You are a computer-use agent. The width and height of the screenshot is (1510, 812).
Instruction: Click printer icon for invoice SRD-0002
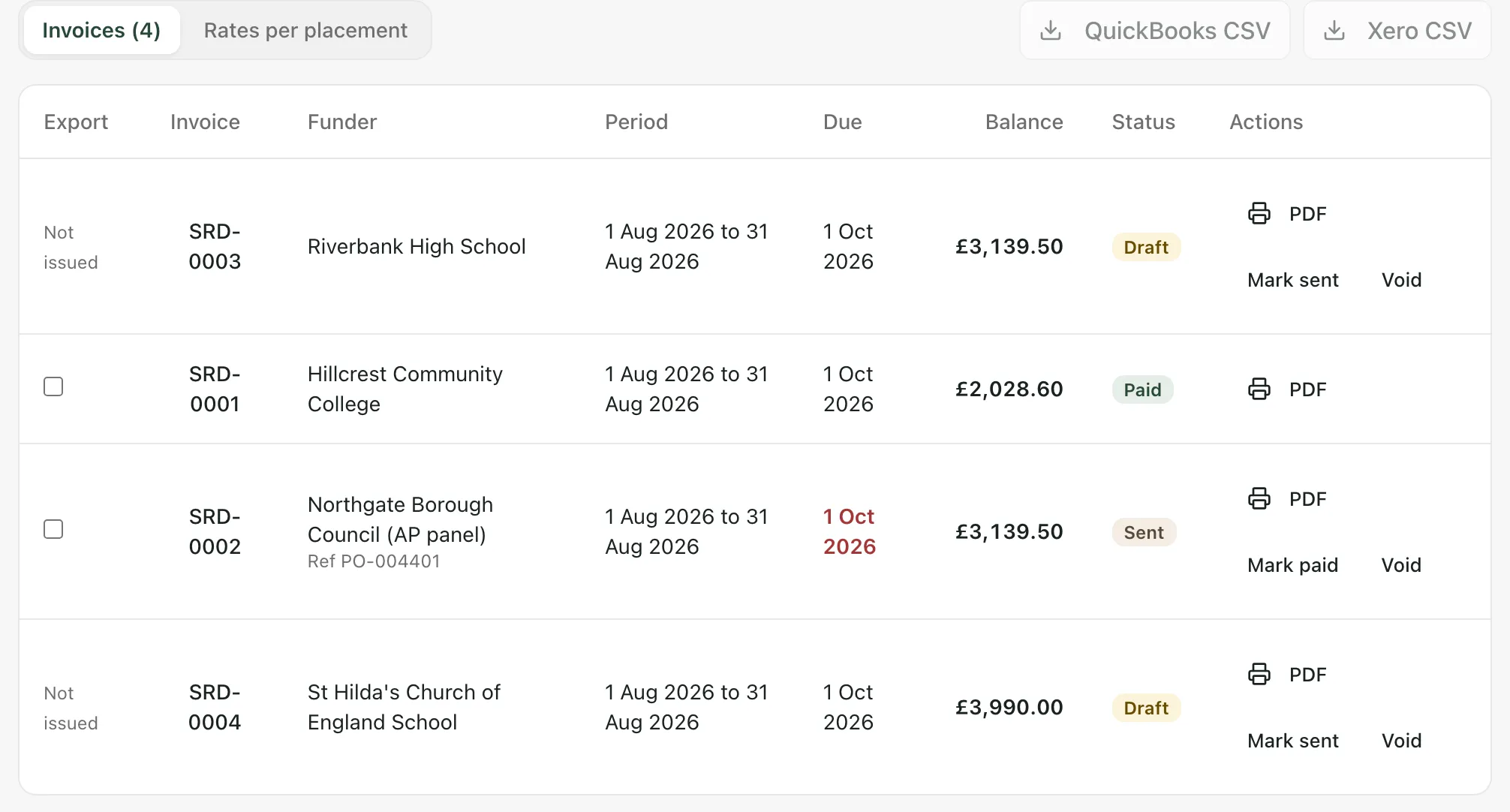coord(1259,499)
